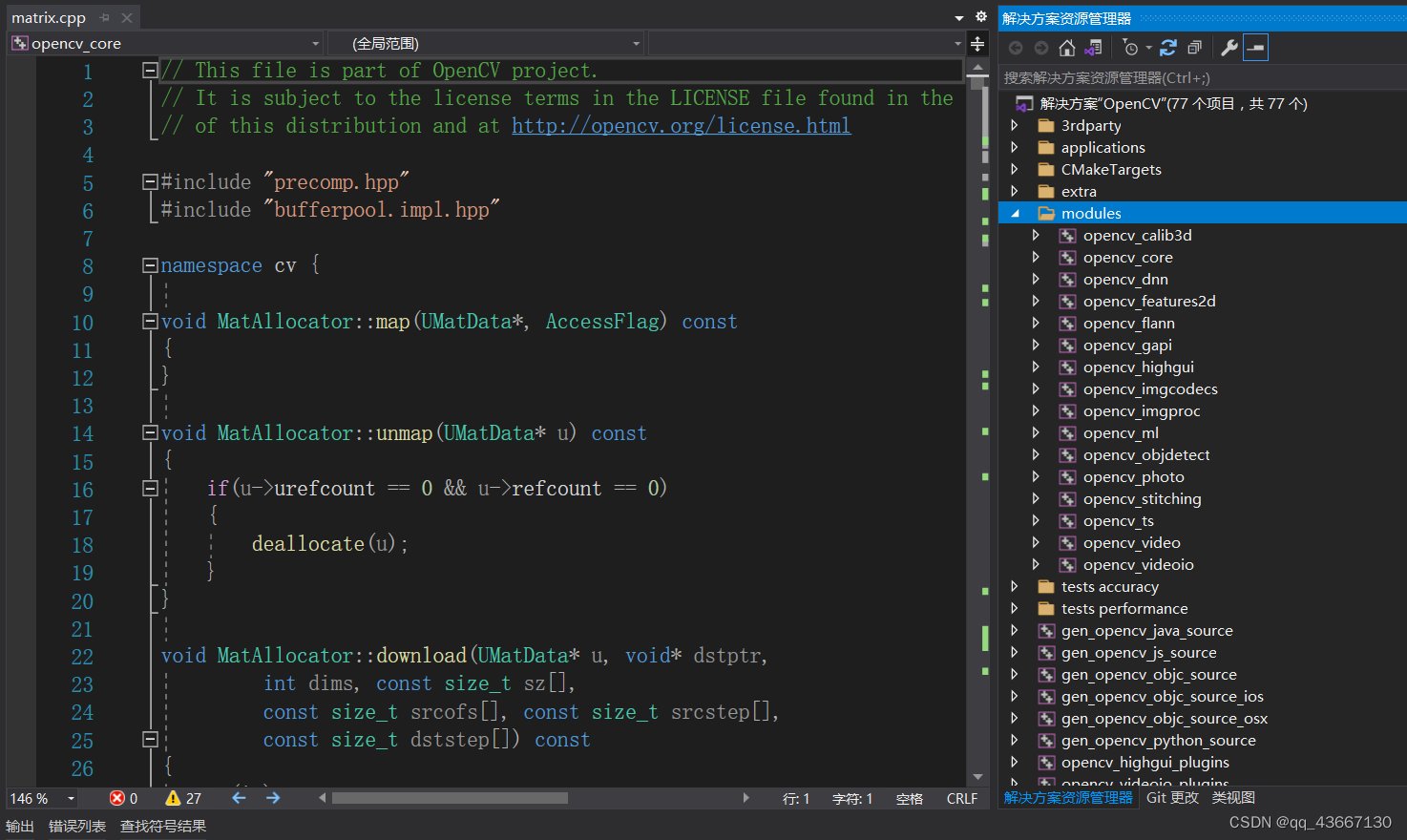
Task: Select the 解决方案资源管理器 bottom tab
Action: [x=1068, y=798]
